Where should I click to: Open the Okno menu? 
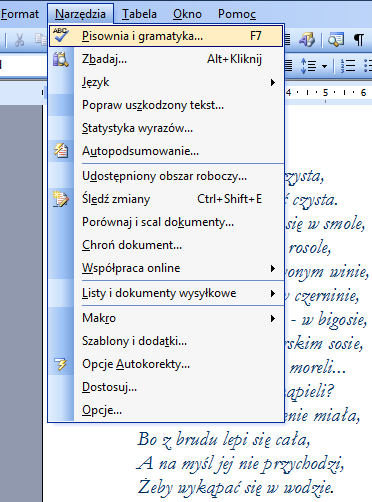coord(187,14)
